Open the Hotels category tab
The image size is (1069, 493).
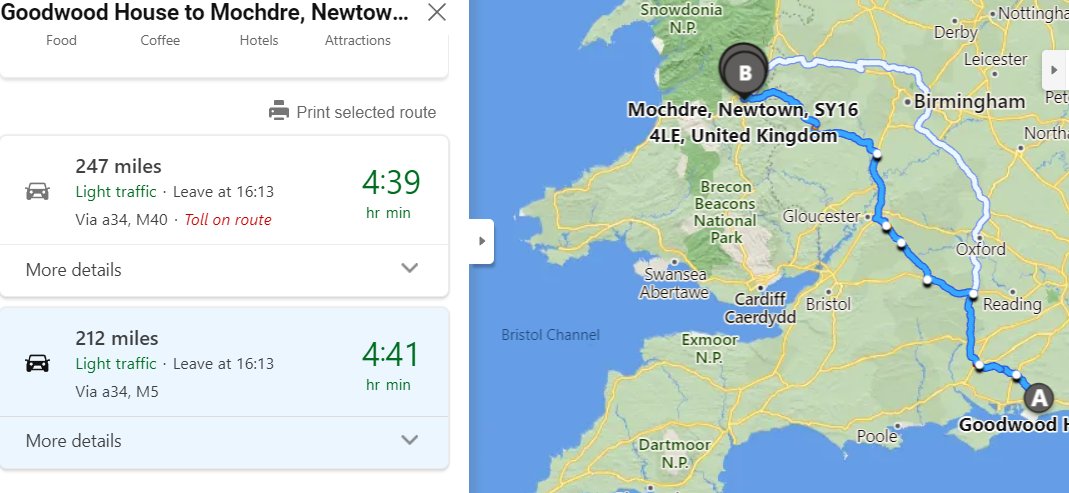pyautogui.click(x=259, y=40)
